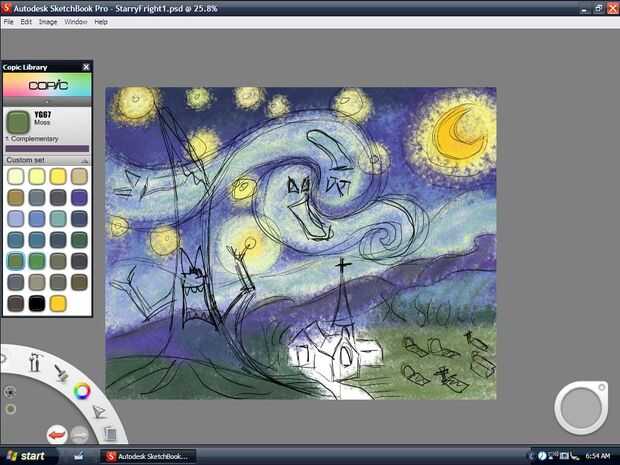
Task: Click the Starry Fright canvas image
Action: pos(301,243)
